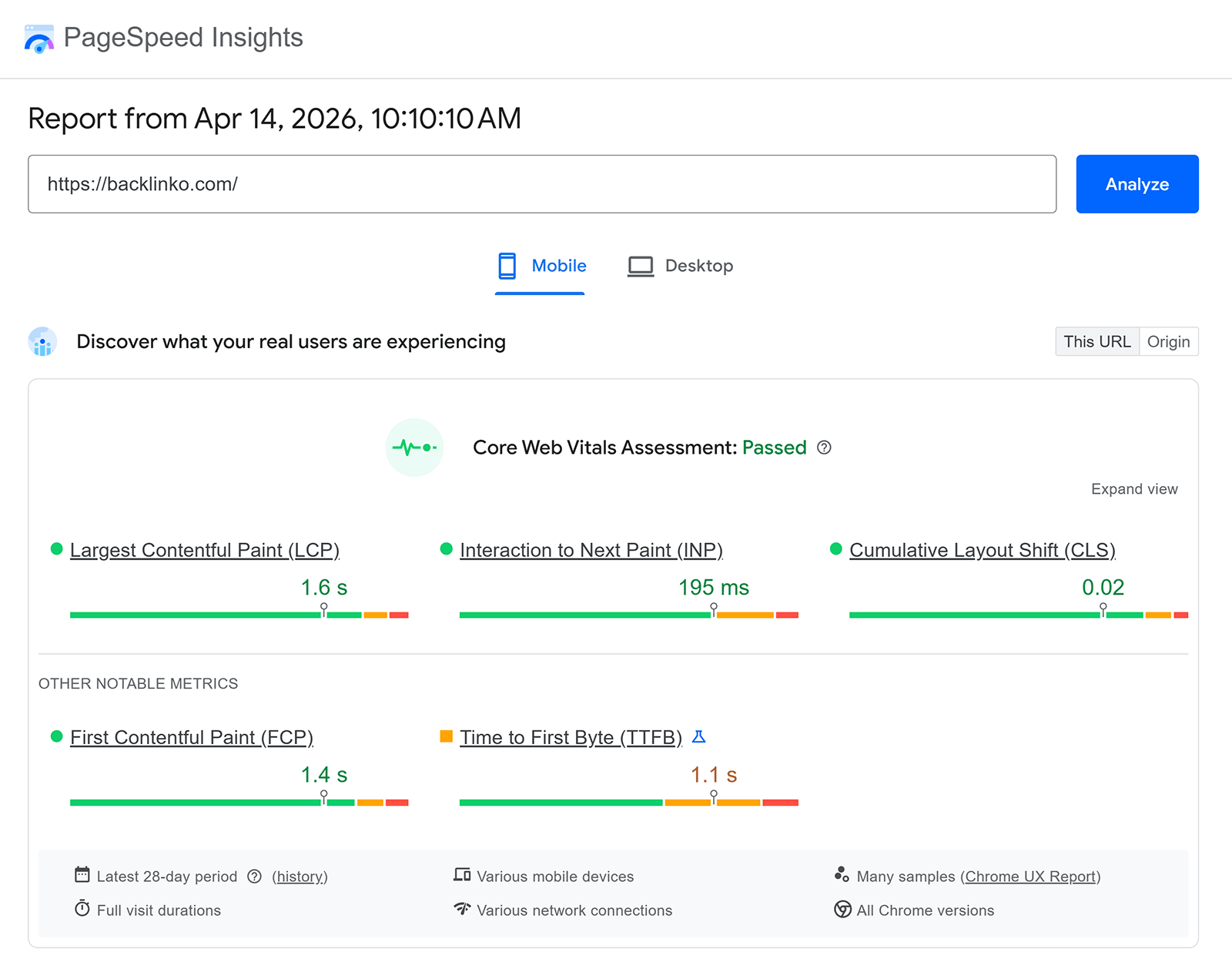Switch data scope to Origin
Screen dimensions: 1232x976
(x=1169, y=341)
